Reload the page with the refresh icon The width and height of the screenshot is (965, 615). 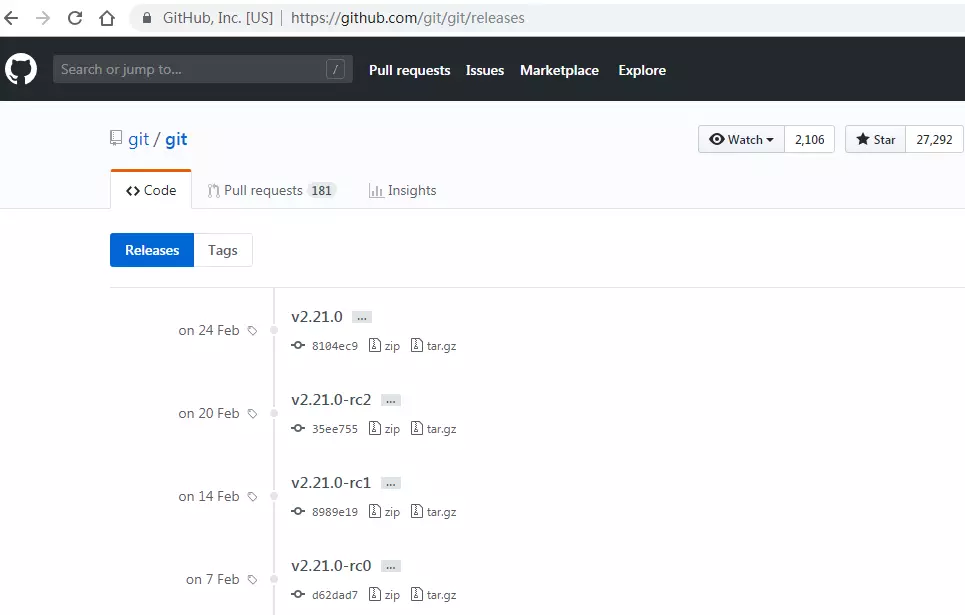(x=75, y=18)
